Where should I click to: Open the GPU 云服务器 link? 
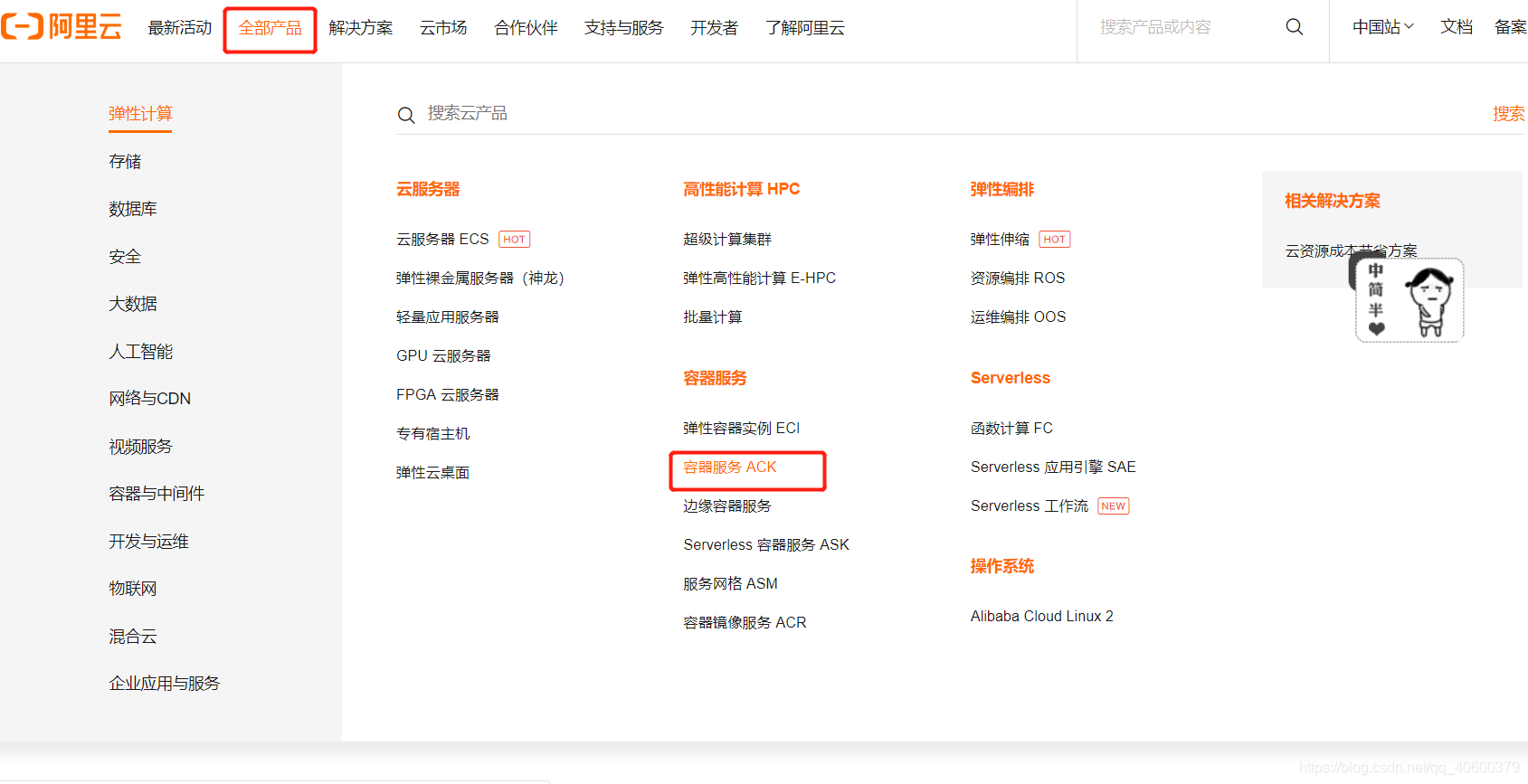tap(443, 355)
